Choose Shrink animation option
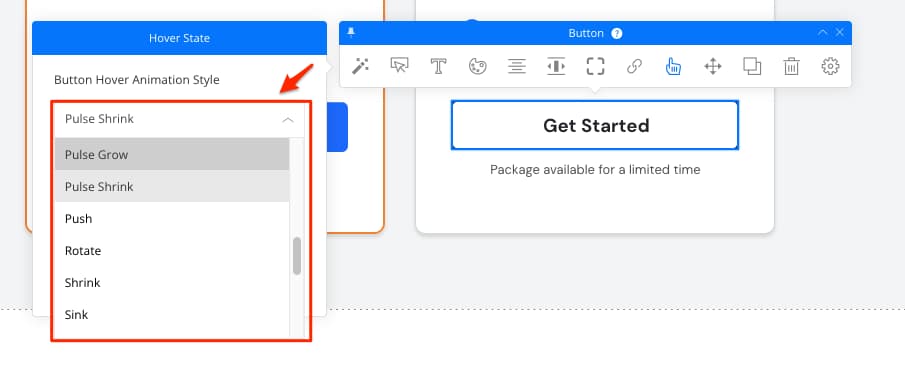 (172, 283)
